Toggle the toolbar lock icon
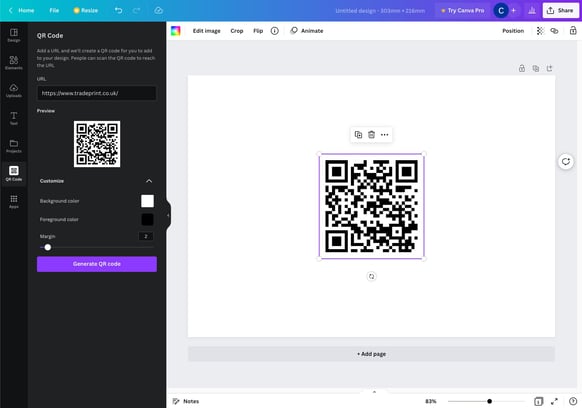Viewport: 582px width, 408px height. pos(573,31)
